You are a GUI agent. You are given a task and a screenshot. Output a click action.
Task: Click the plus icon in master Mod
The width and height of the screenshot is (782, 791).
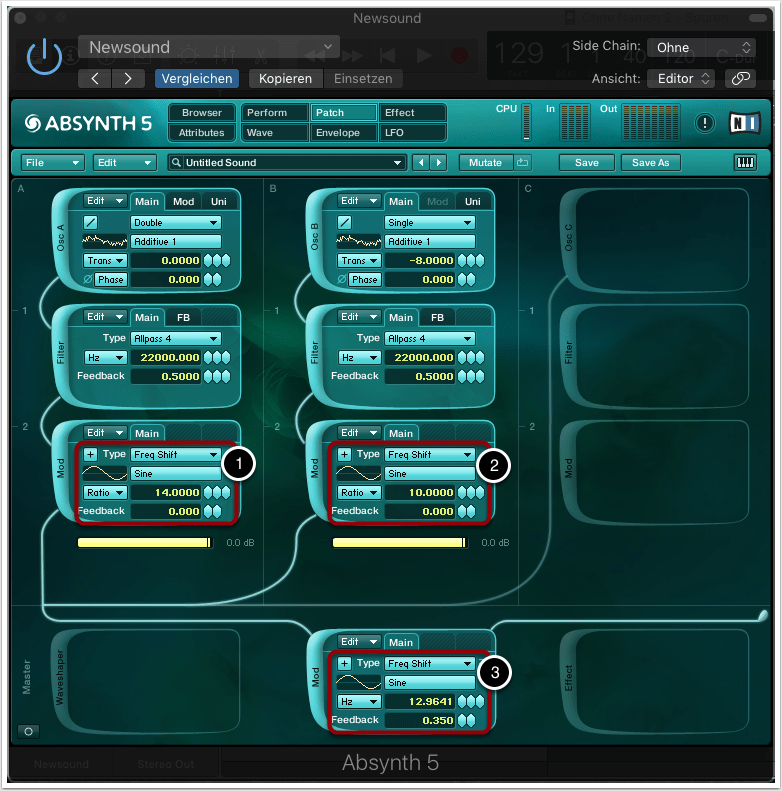pos(344,663)
